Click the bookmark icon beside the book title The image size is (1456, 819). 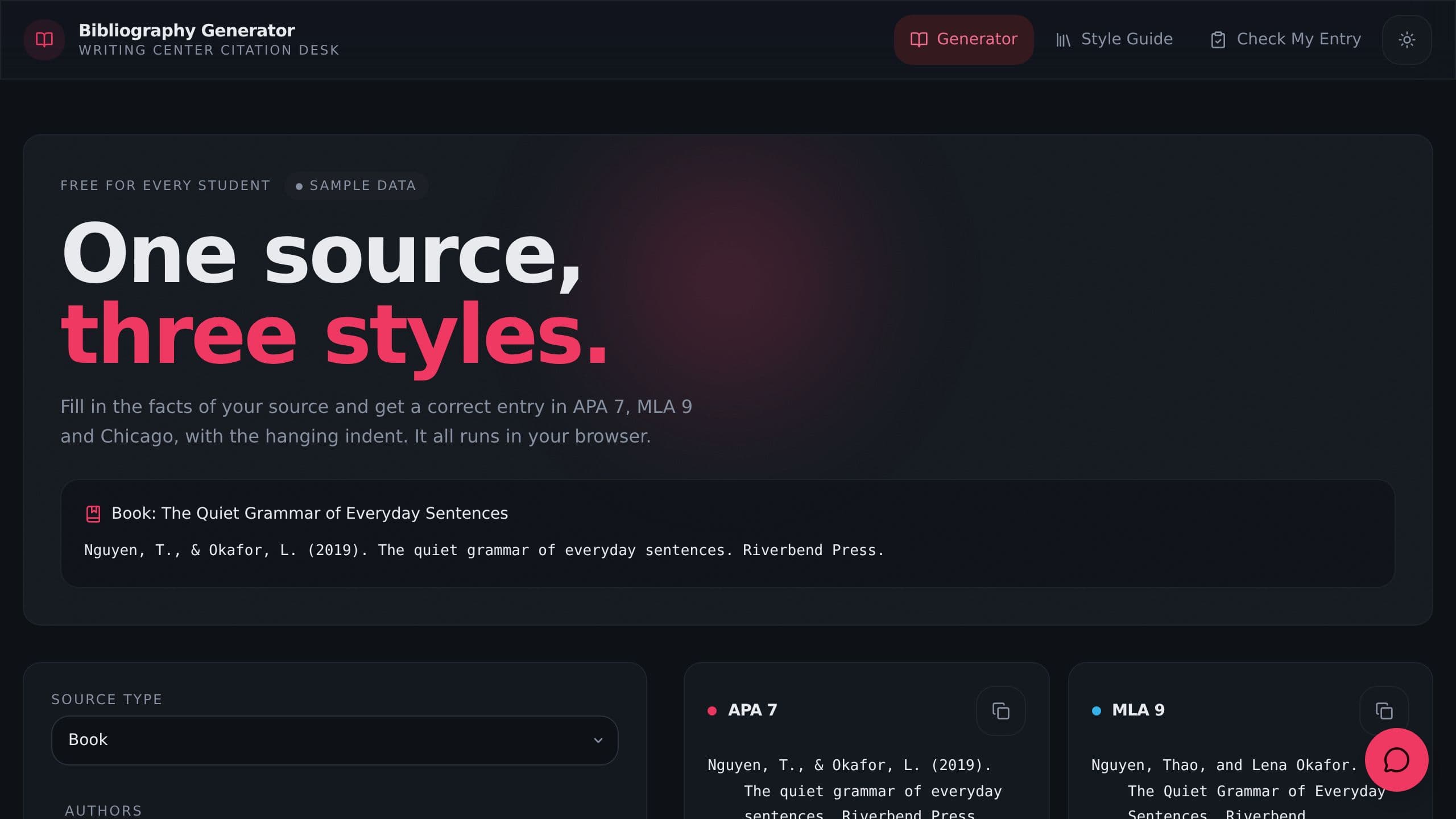(x=93, y=514)
